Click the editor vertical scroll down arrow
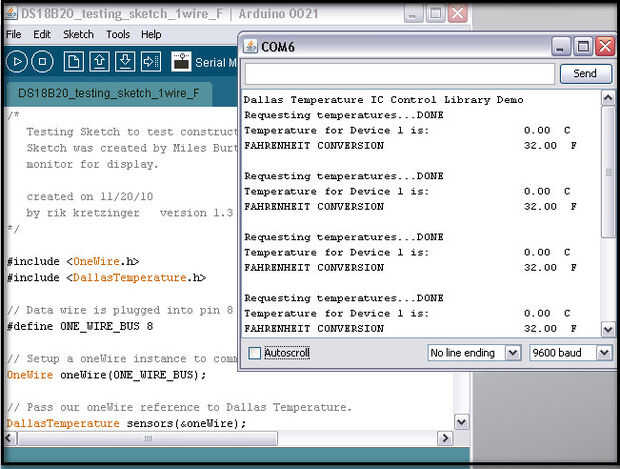620x469 pixels. tap(461, 422)
